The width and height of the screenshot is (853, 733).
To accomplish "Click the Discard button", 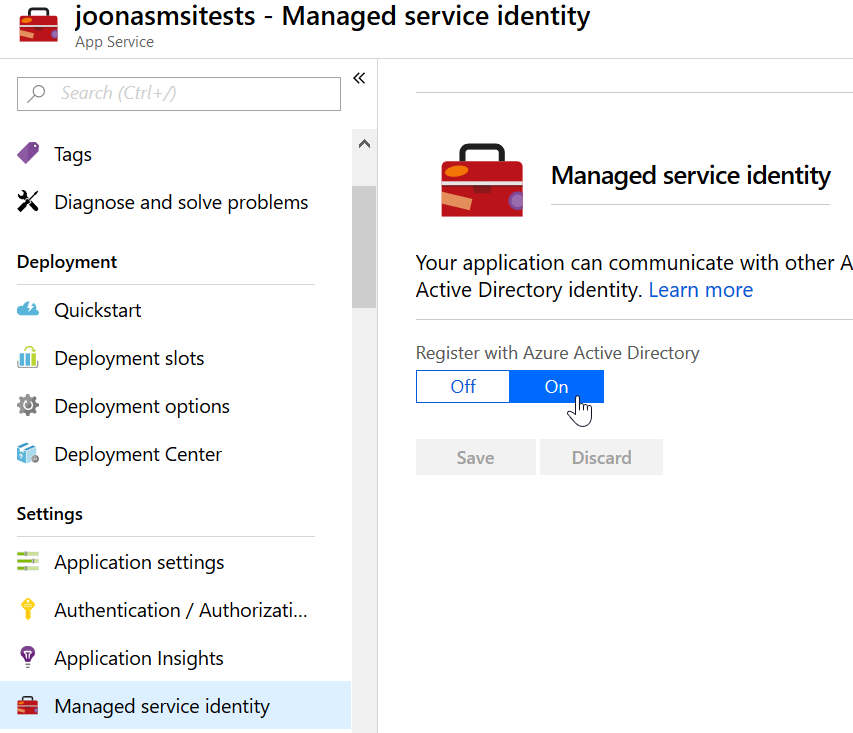I will 600,457.
